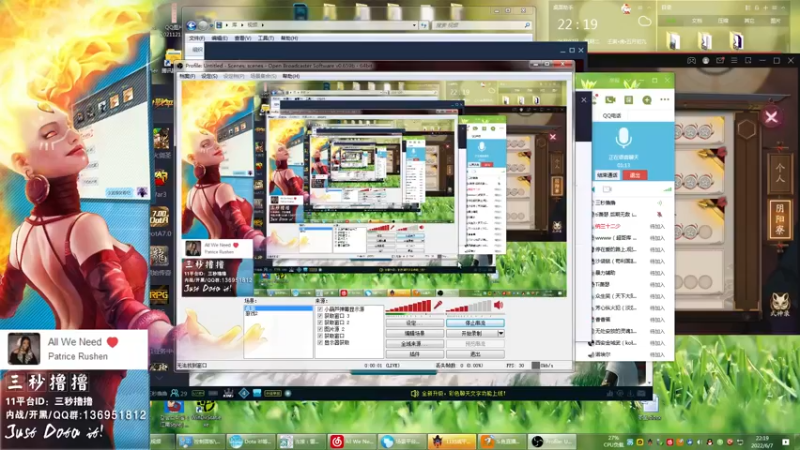Switch to OBS from the taskbar
This screenshot has width=800, height=450.
pyautogui.click(x=552, y=441)
